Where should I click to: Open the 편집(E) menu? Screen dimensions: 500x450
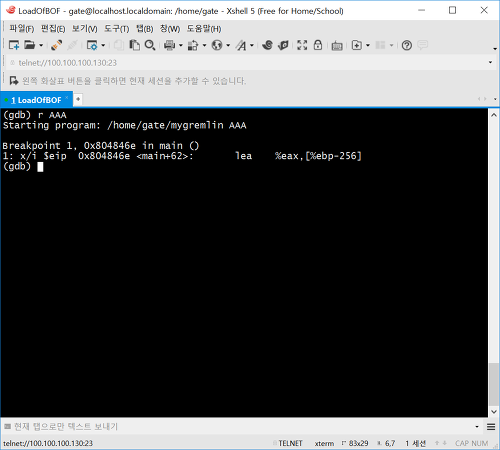53,29
